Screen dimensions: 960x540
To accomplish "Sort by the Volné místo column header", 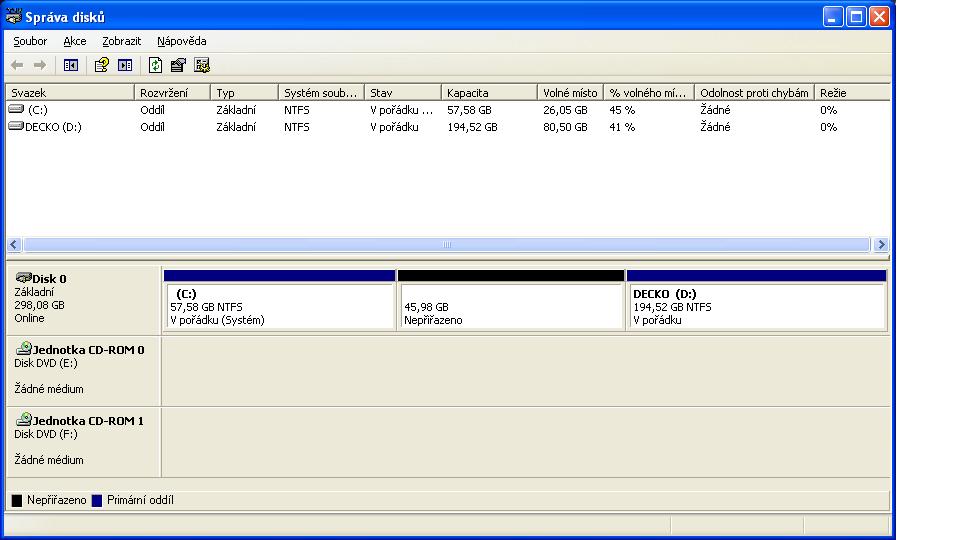I will coord(571,92).
